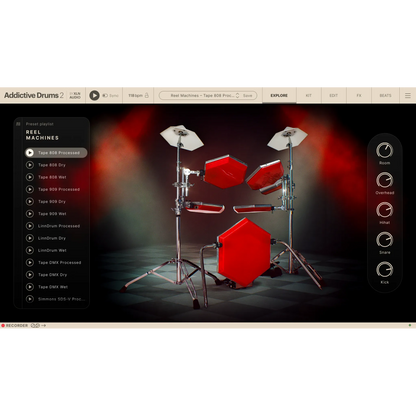Click the Kick level knob
Viewport: 416px width, 416px height.
384,270
